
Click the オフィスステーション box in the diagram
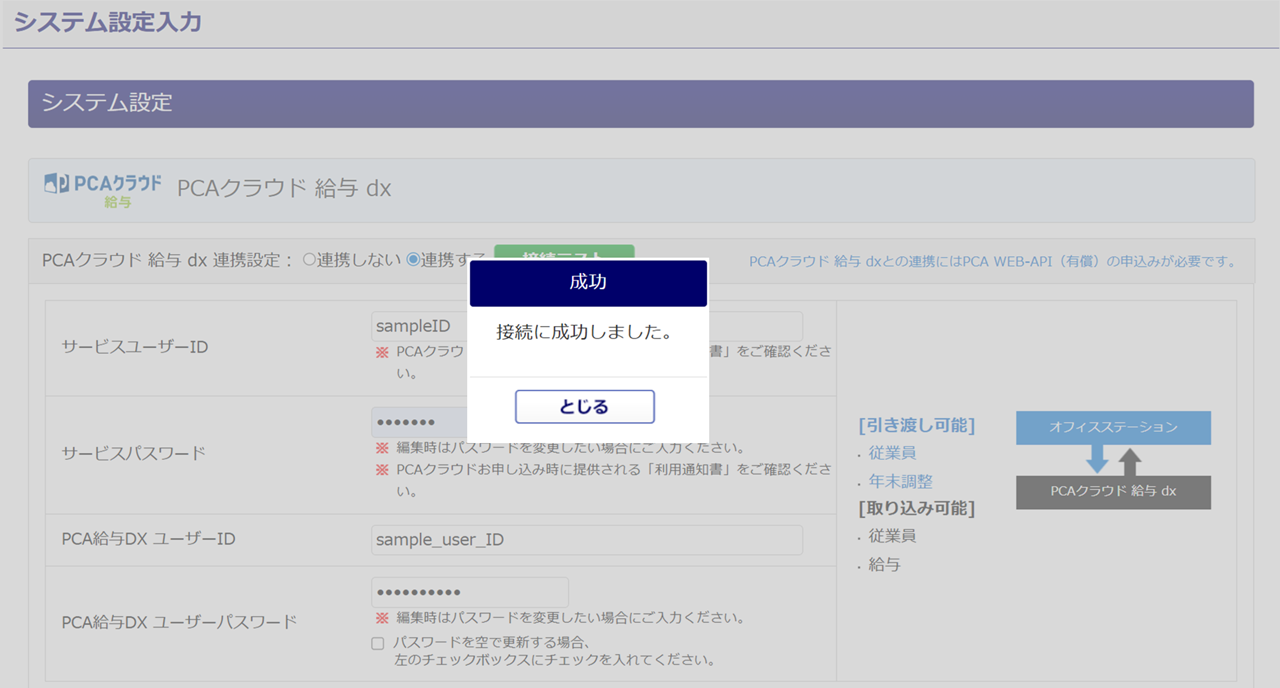pyautogui.click(x=1113, y=428)
